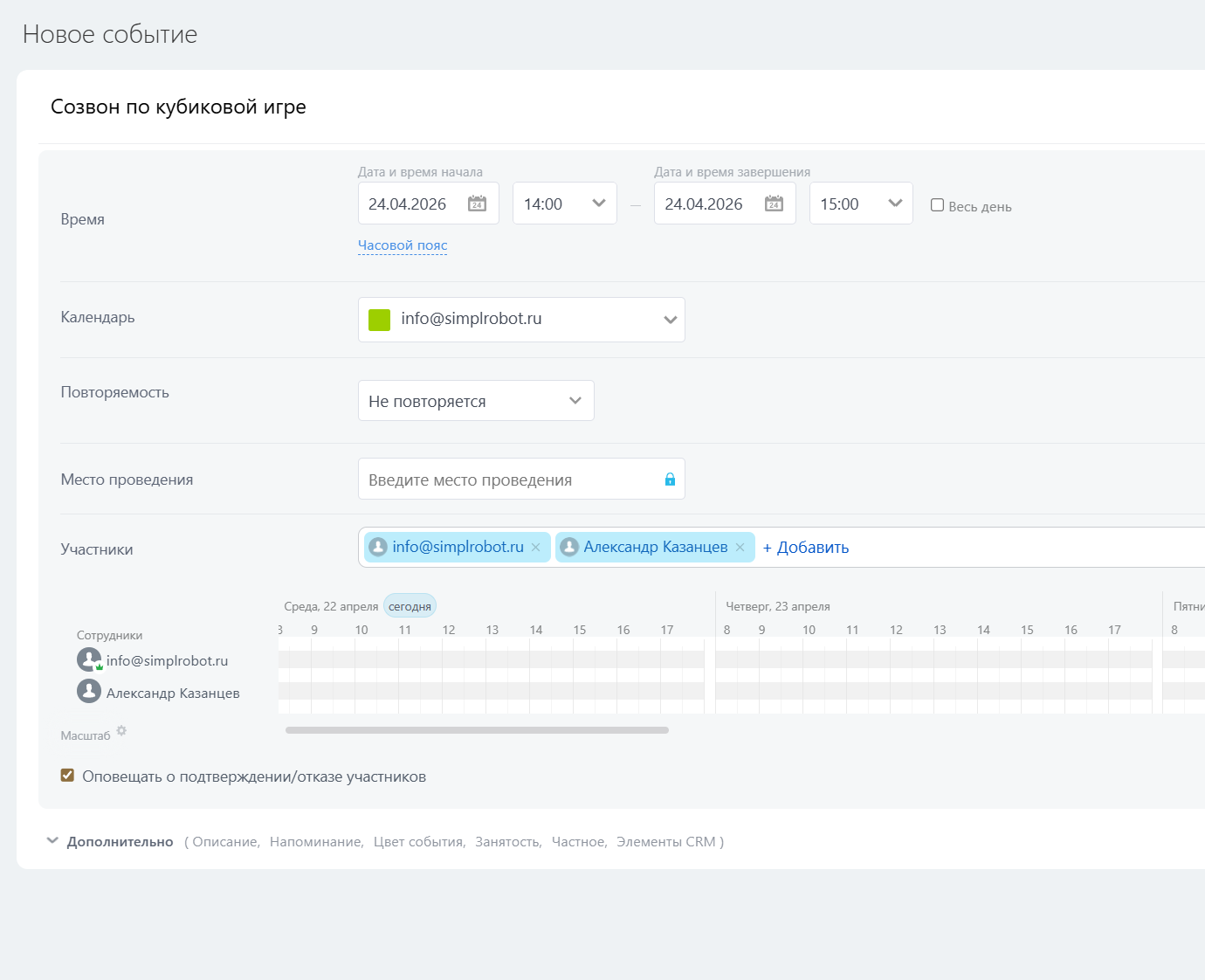Remove info@simplrobot.ru from participants
1205x980 pixels.
pyautogui.click(x=536, y=548)
